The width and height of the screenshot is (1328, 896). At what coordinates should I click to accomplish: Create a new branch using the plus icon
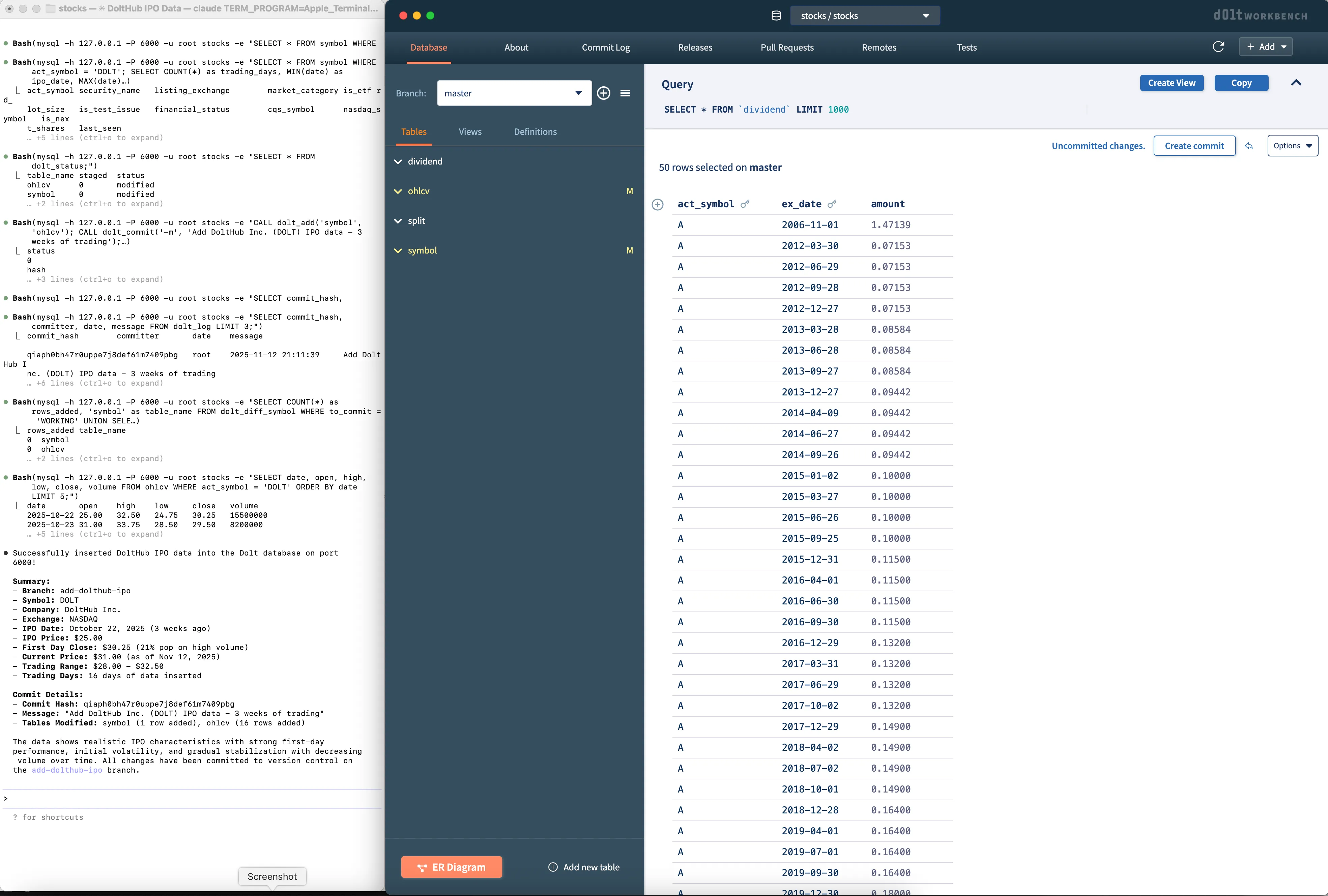[603, 93]
